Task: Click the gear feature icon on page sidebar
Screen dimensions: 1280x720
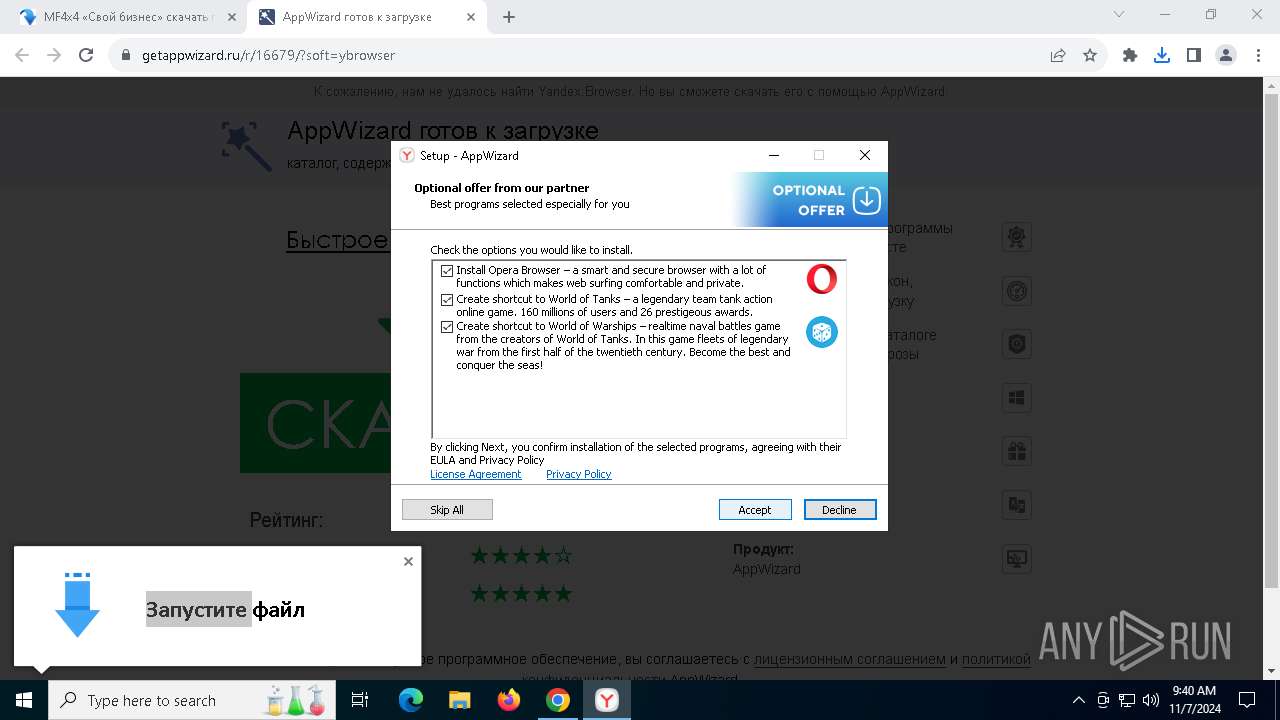Action: pyautogui.click(x=1016, y=237)
